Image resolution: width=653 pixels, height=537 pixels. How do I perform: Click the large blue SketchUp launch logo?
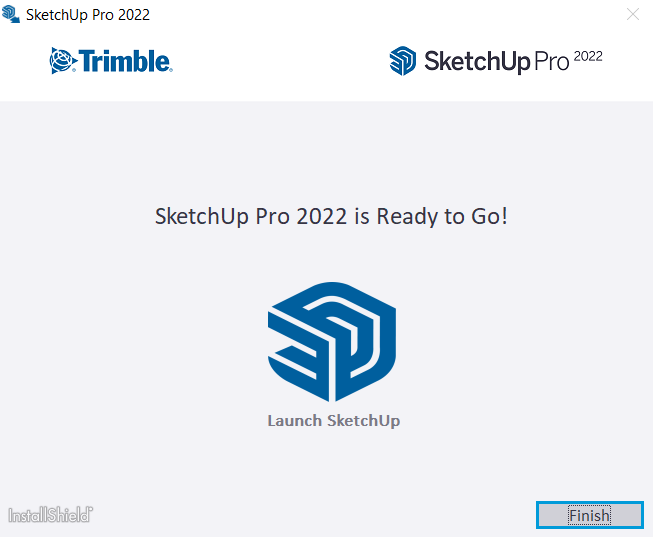331,342
